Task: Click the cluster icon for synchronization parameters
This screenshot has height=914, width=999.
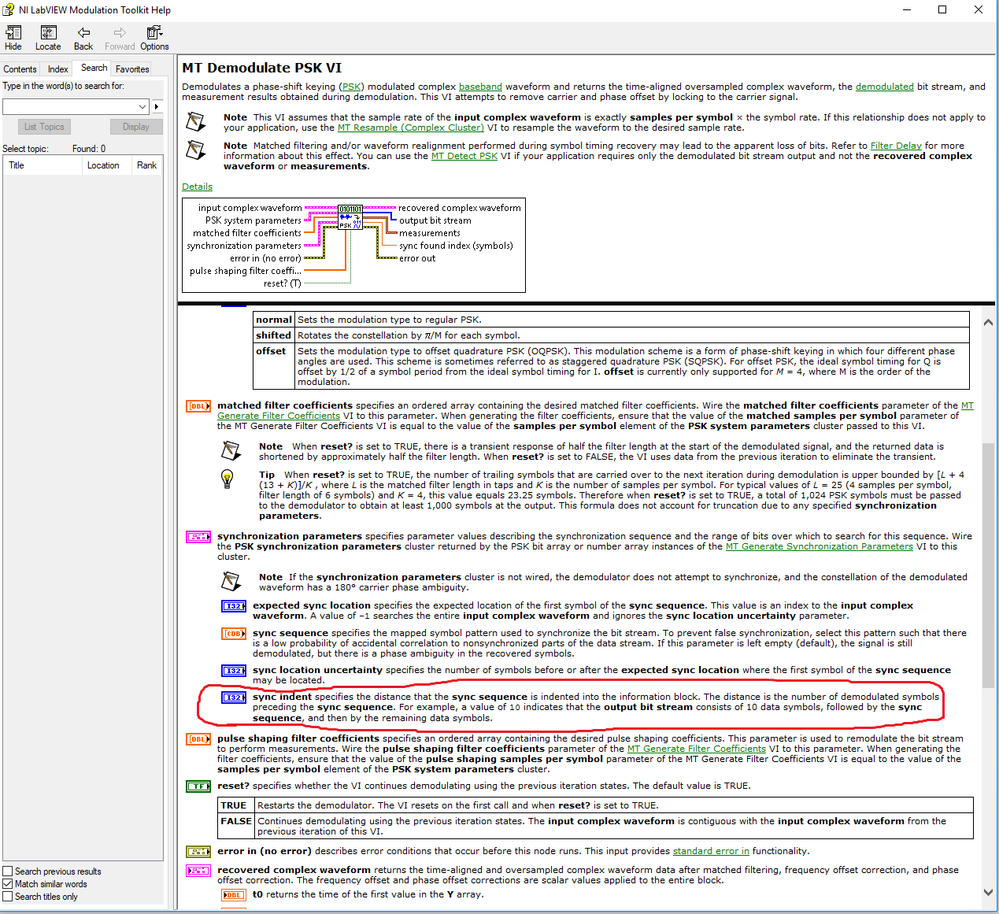Action: click(x=198, y=537)
